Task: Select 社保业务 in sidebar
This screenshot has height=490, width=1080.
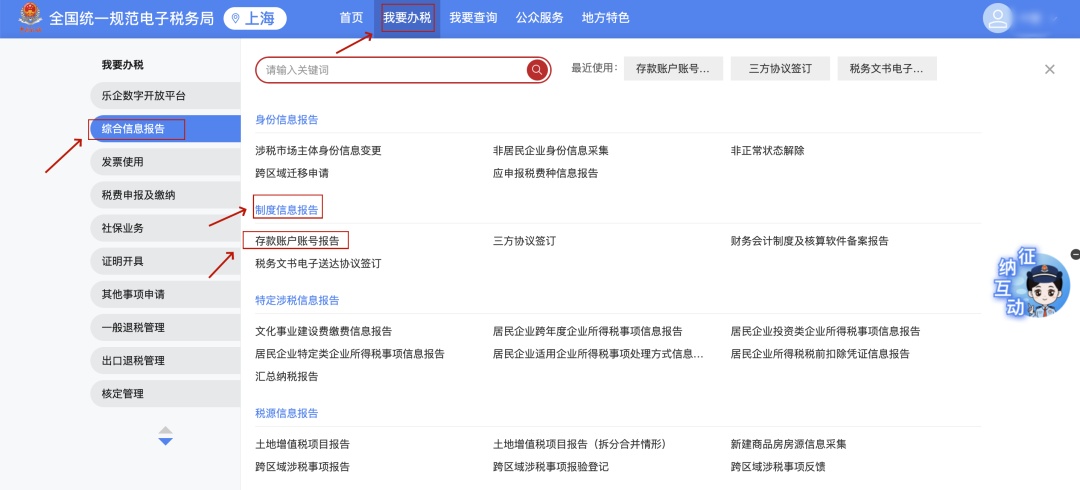Action: coord(165,228)
